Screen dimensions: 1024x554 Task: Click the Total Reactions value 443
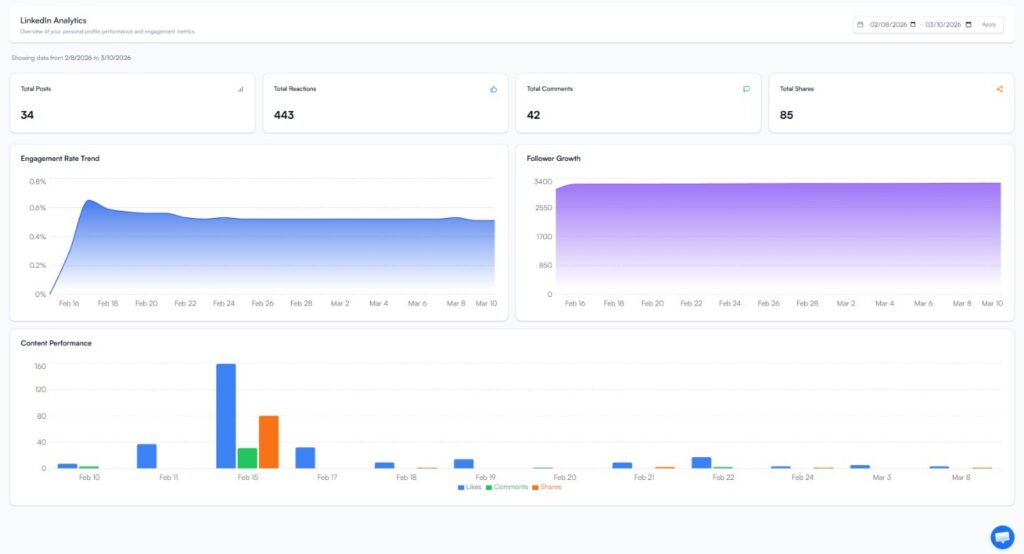click(x=283, y=115)
